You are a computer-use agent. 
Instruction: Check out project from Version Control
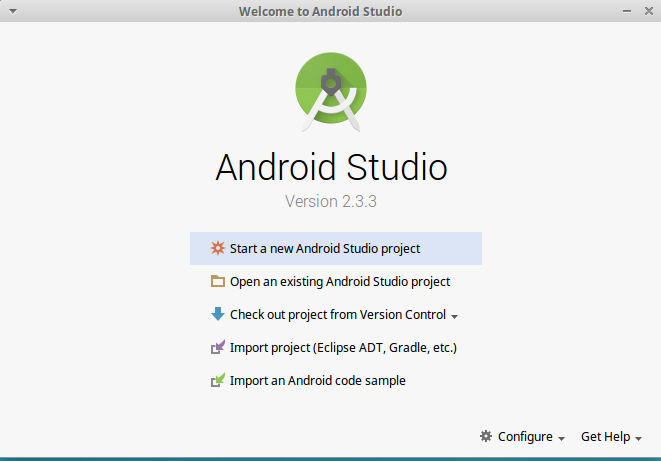tap(336, 314)
